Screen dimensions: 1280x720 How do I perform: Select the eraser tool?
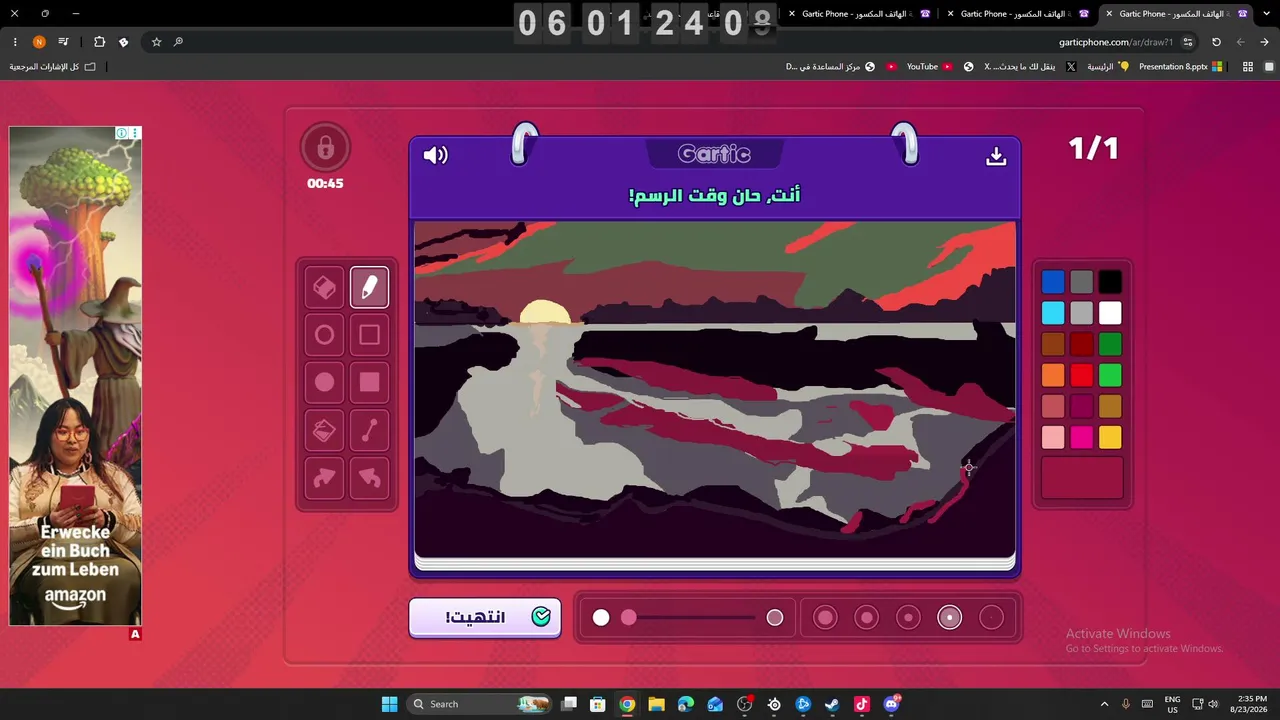point(324,288)
